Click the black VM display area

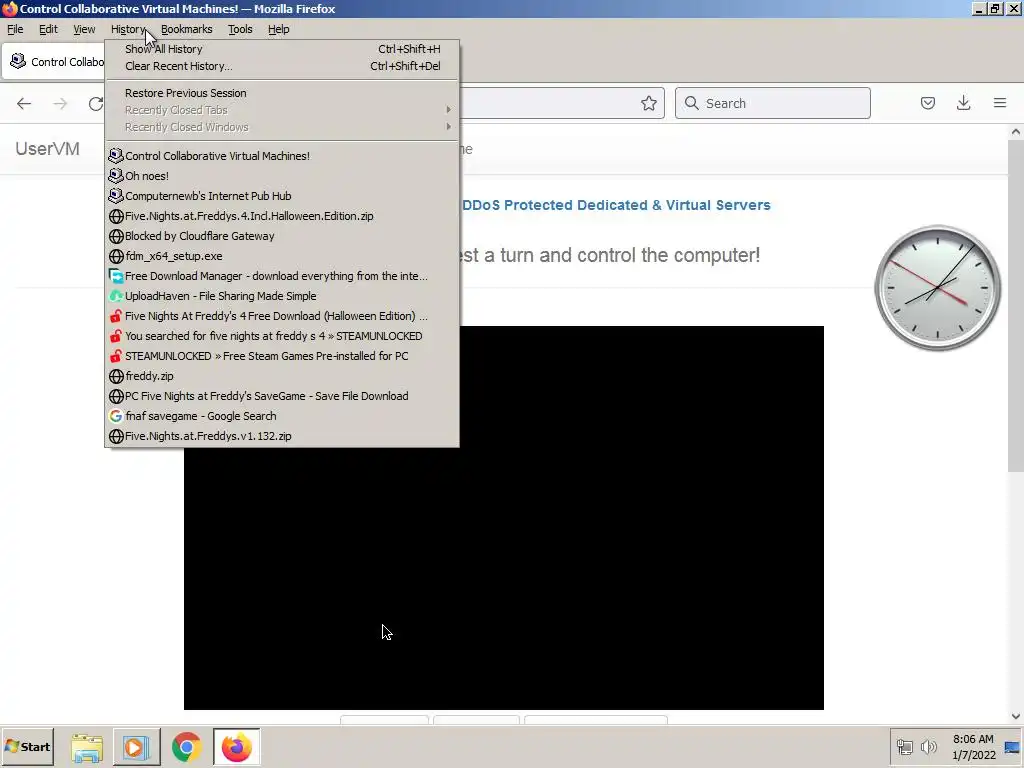(x=504, y=517)
